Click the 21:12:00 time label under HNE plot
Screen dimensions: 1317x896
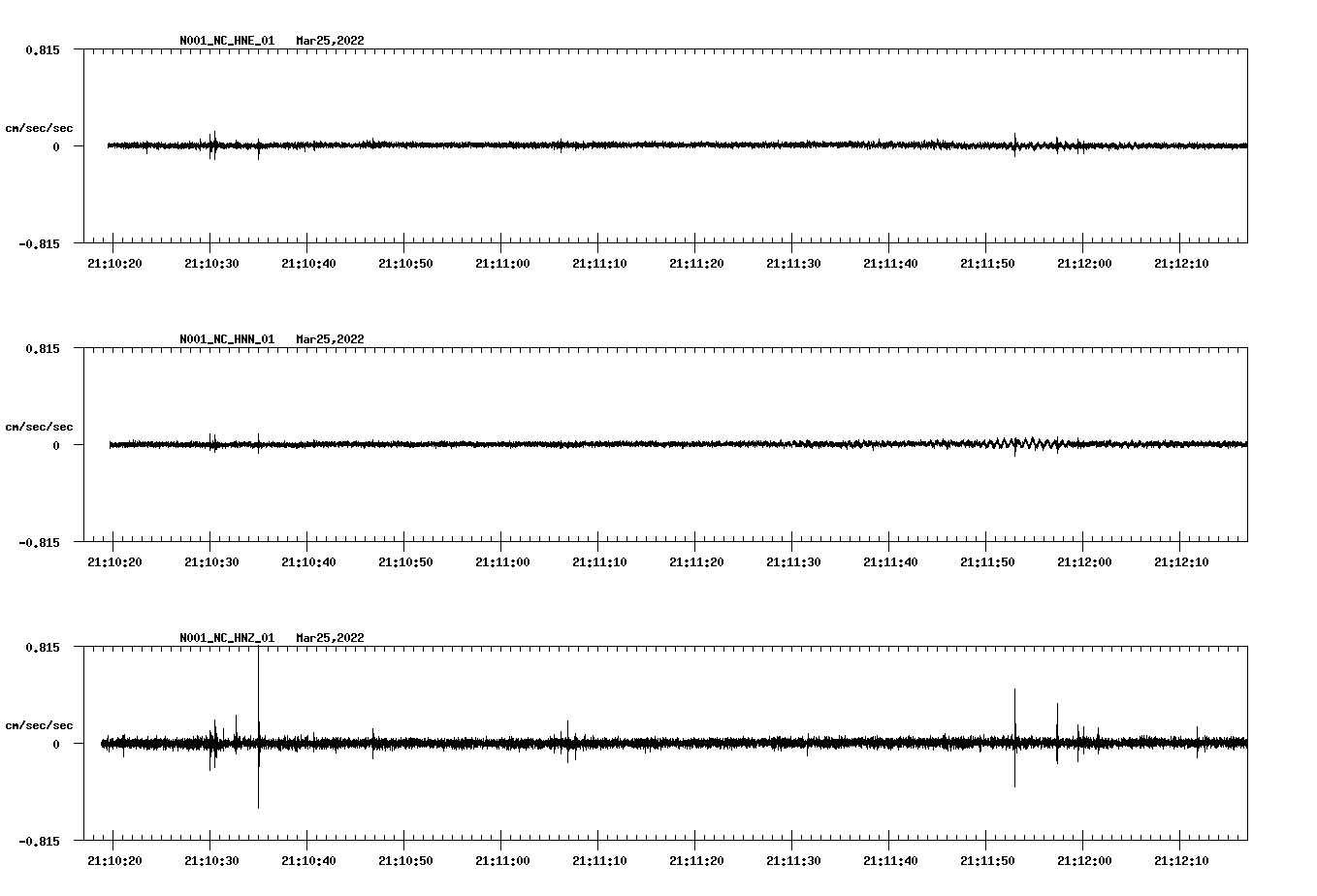[1084, 263]
